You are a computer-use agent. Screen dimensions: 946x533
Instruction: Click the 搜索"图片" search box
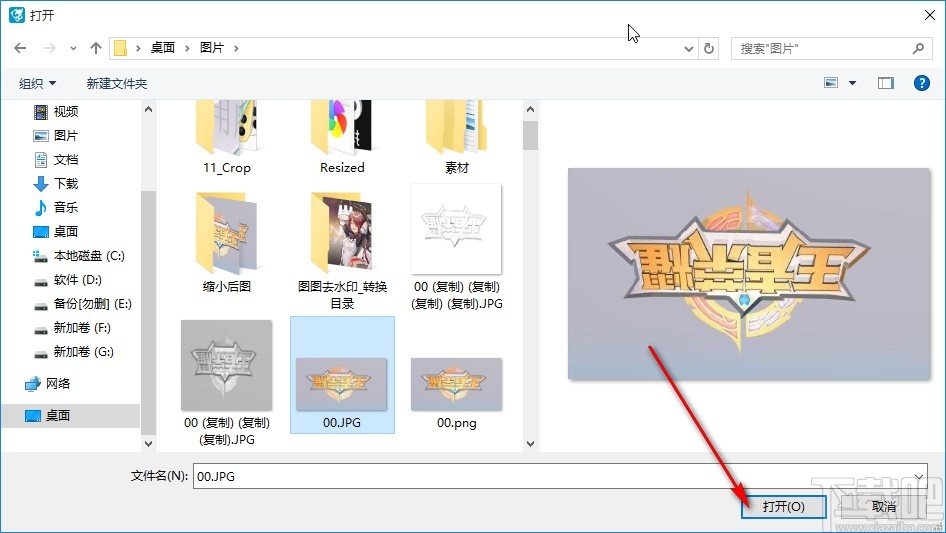click(x=830, y=48)
